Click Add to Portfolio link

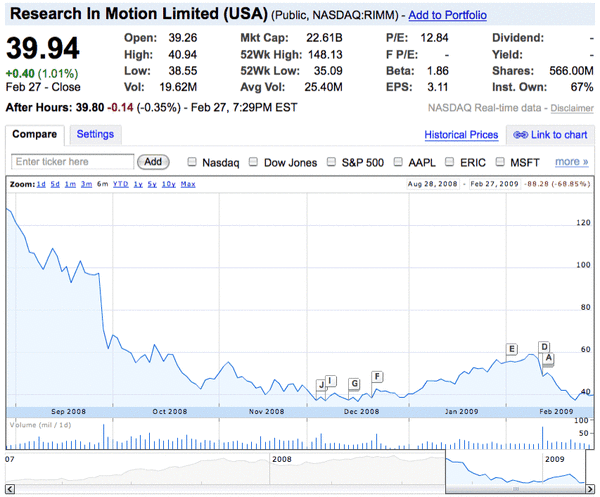click(447, 15)
